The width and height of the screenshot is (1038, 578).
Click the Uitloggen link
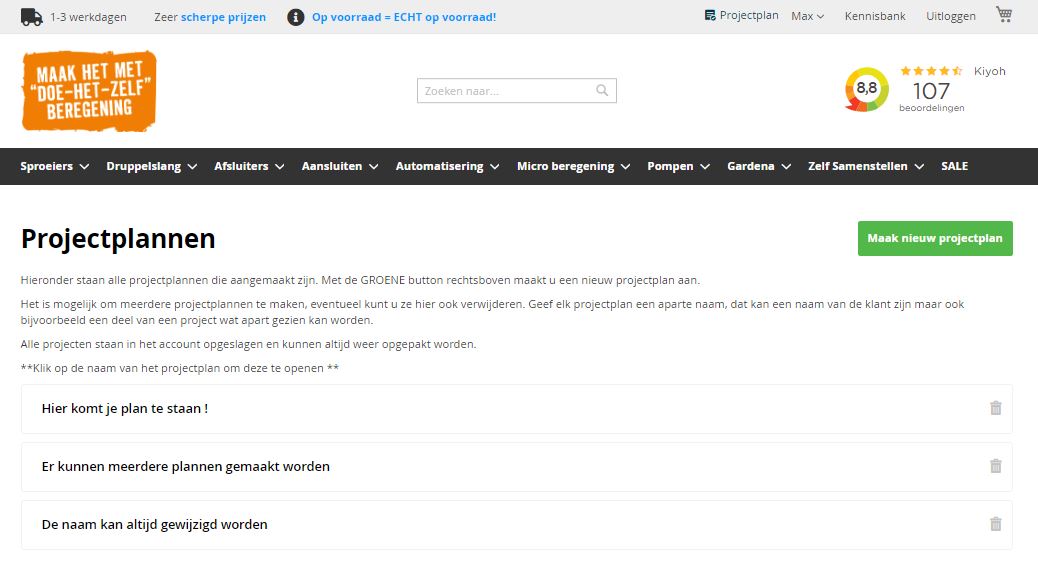tap(949, 15)
